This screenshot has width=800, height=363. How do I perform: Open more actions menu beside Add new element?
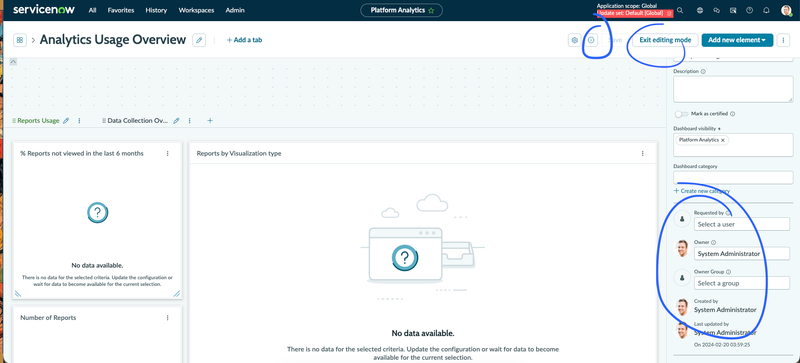[x=783, y=40]
